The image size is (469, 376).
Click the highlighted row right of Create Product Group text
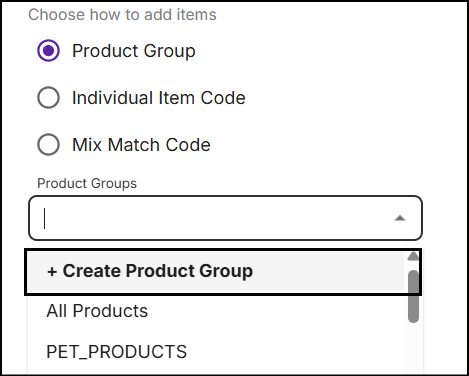328,272
